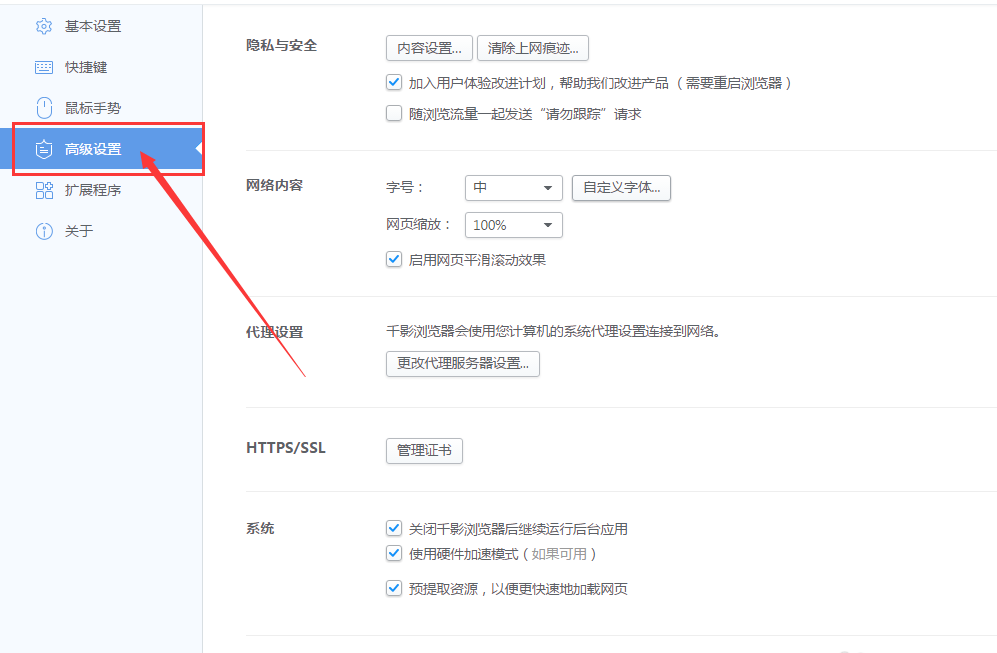
Task: Click the mouse icon beside 鼠标手势
Action: tap(44, 108)
